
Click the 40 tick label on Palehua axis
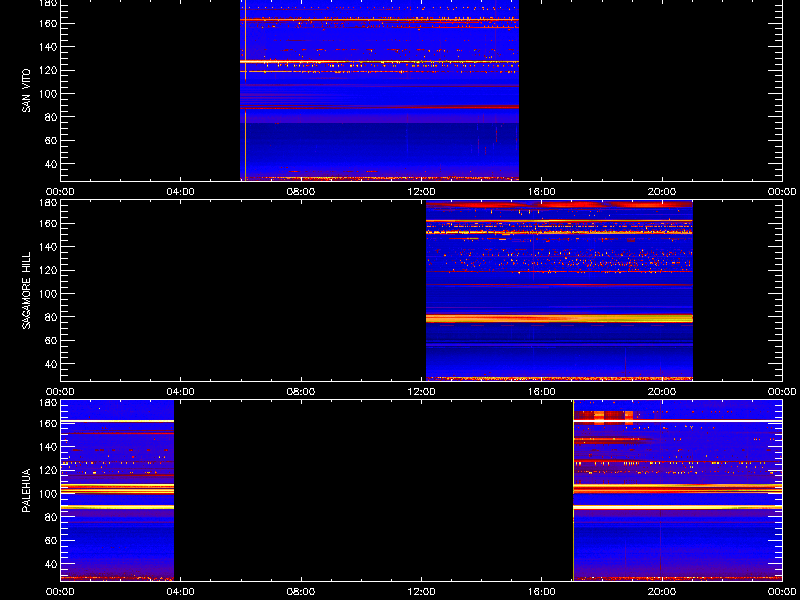pos(49,564)
